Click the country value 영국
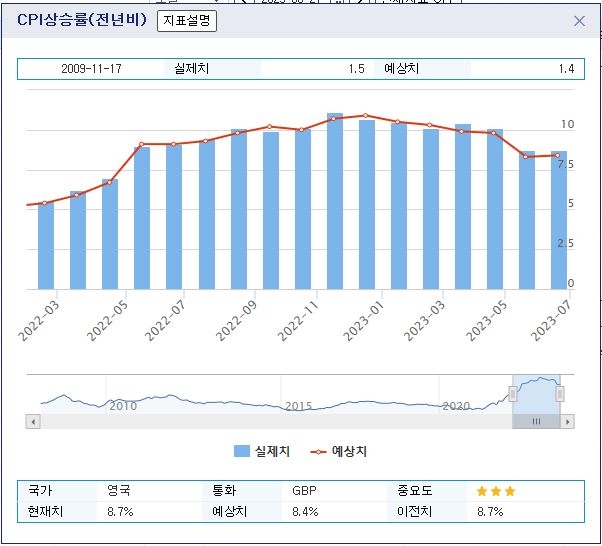This screenshot has height=546, width=602. tap(119, 490)
